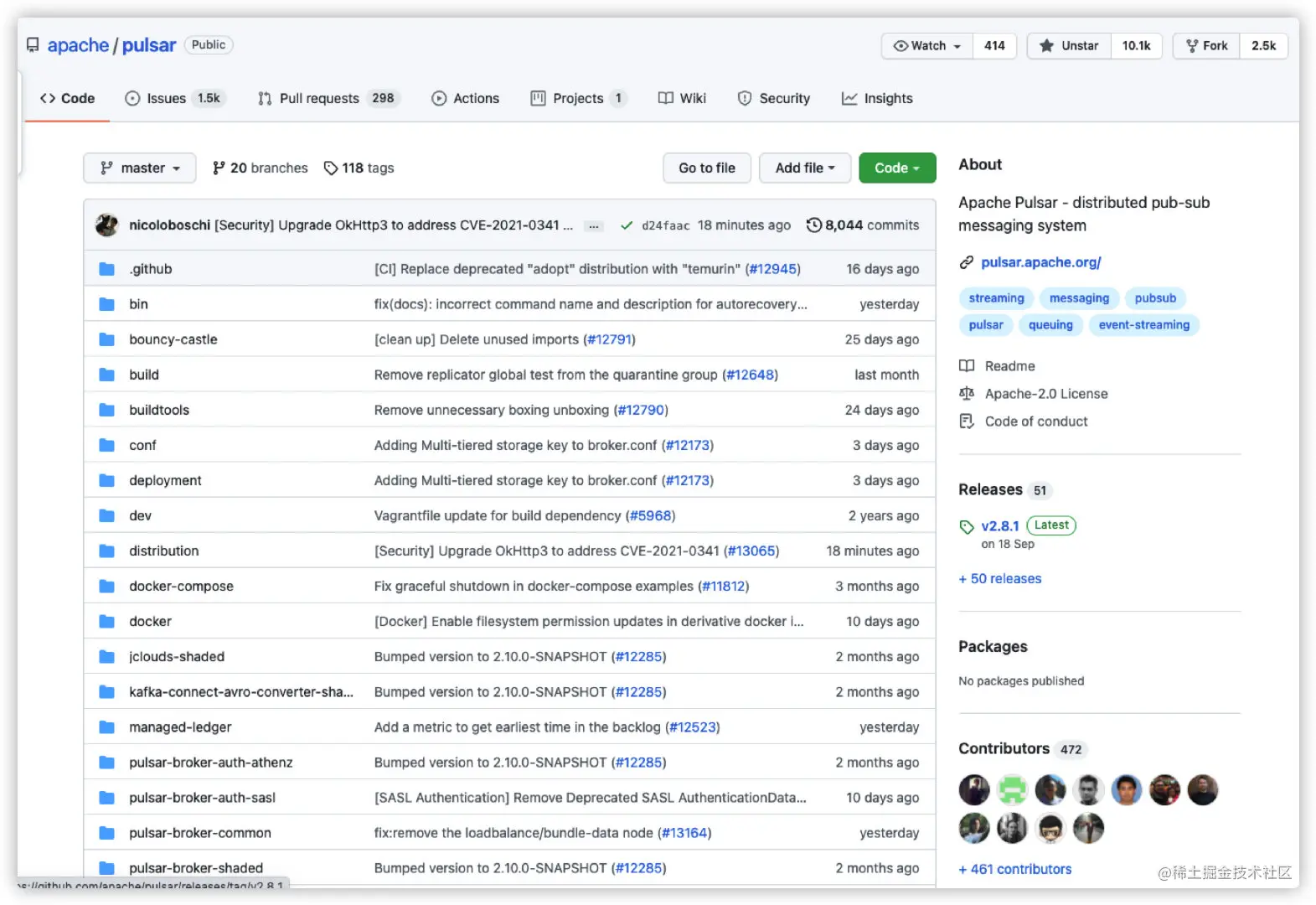Open the .github folder icon
The width and height of the screenshot is (1316, 905).
click(x=106, y=269)
